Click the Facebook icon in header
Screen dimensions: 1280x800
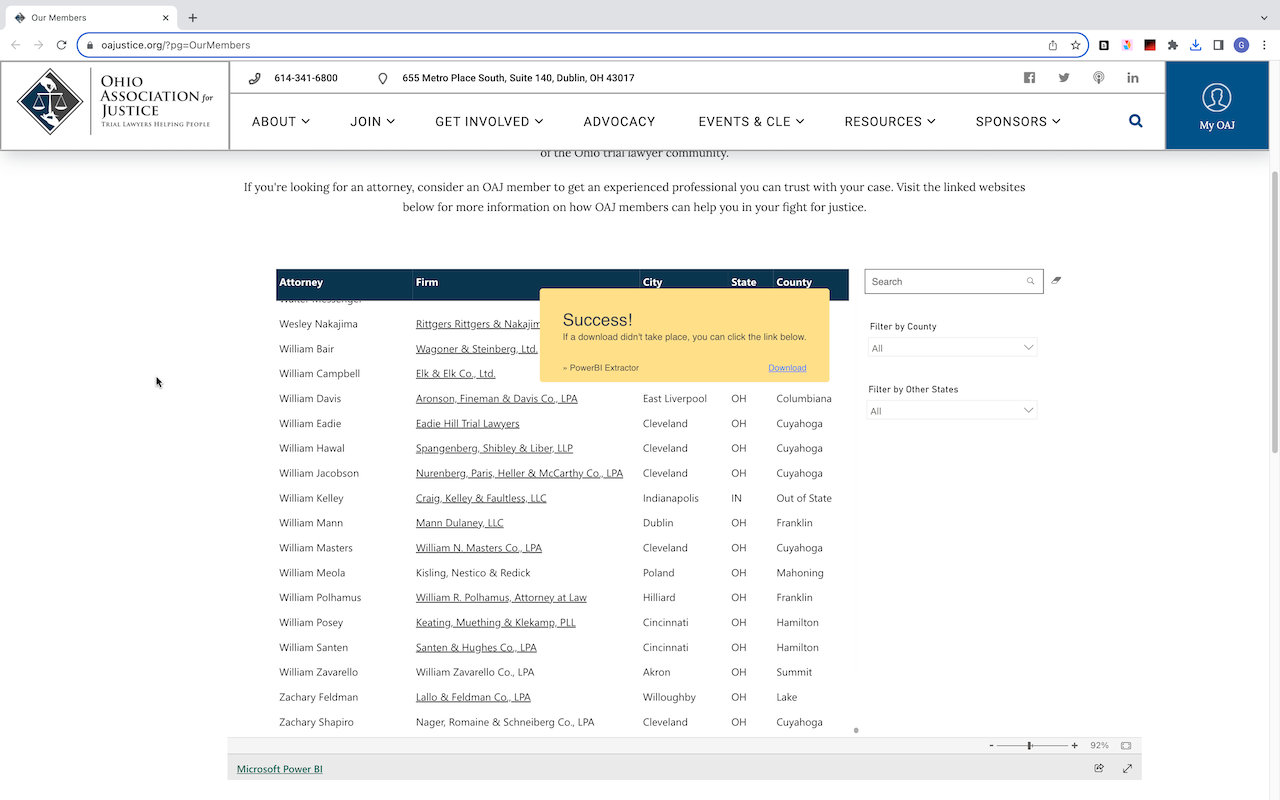point(1029,78)
